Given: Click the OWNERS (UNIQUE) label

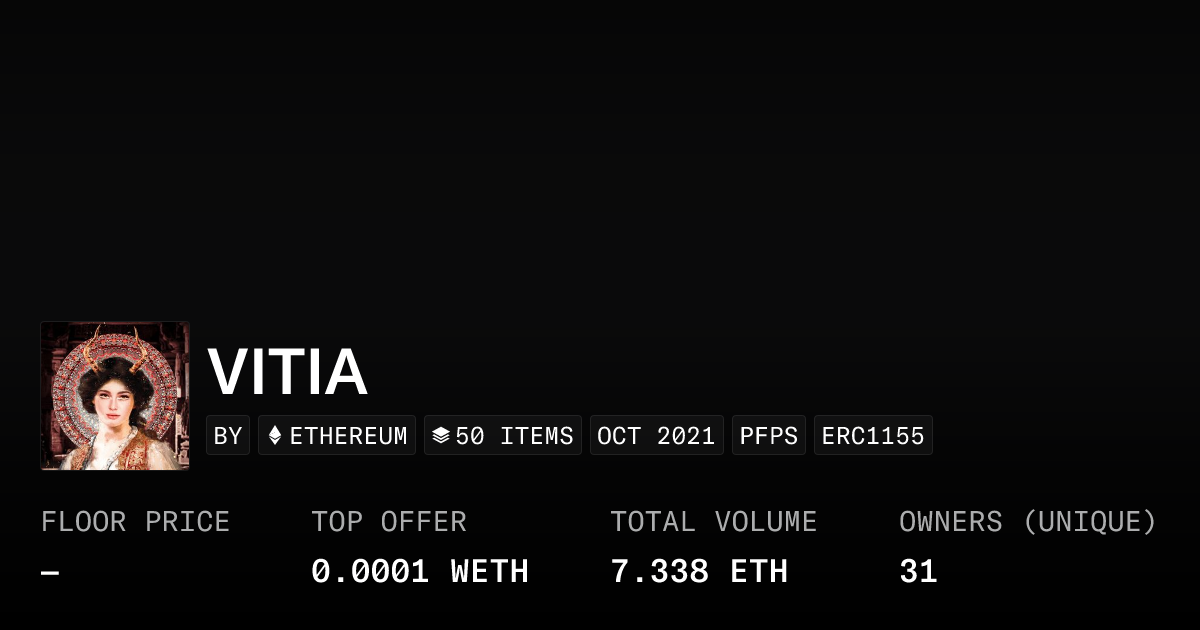Looking at the screenshot, I should [1028, 522].
